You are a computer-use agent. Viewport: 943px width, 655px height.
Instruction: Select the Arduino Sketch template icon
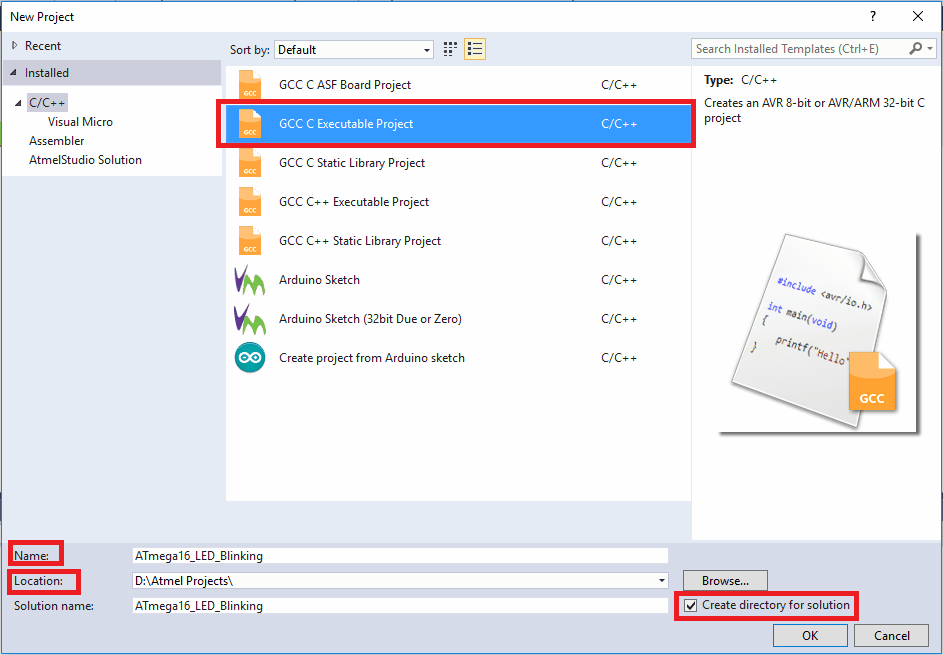(x=249, y=280)
